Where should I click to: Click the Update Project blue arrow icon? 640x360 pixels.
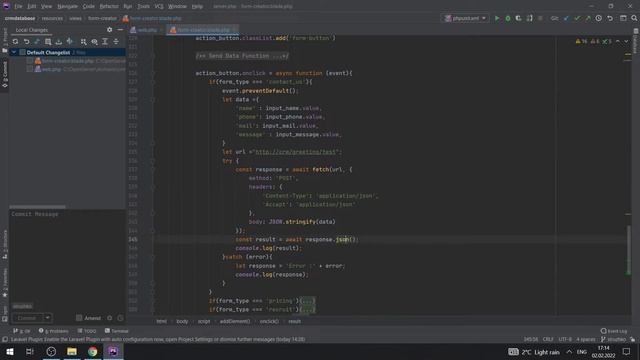click(566, 18)
